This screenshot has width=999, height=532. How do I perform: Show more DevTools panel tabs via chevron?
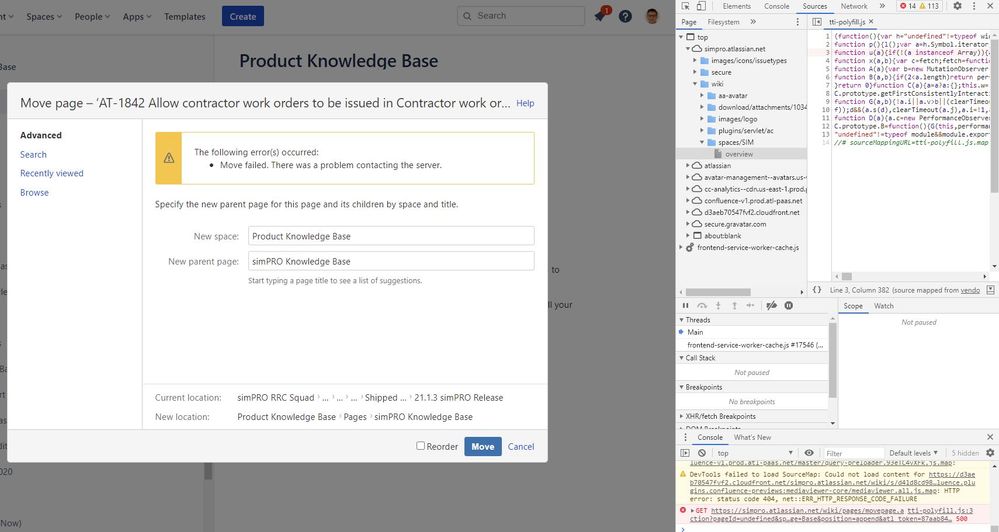pyautogui.click(x=882, y=6)
